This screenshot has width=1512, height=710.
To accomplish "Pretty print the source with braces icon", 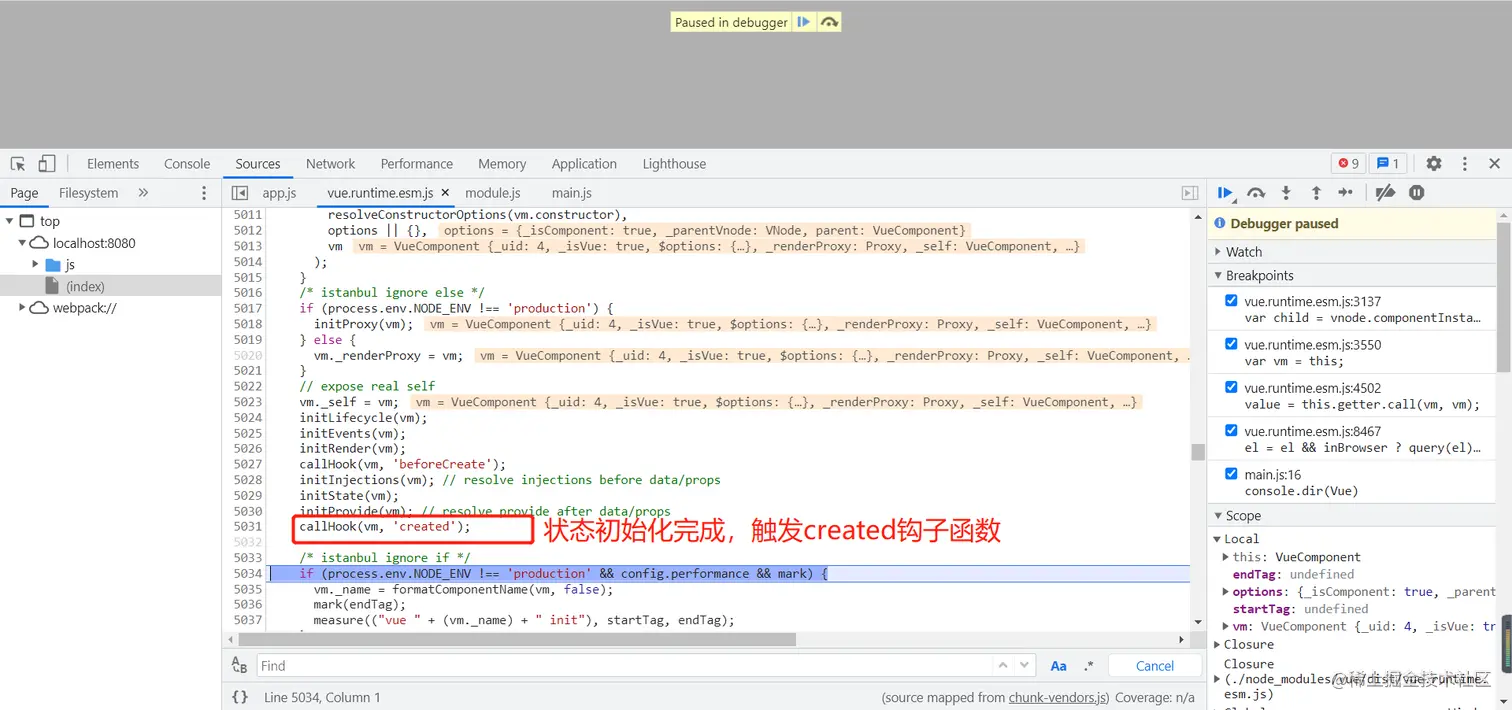I will (240, 697).
